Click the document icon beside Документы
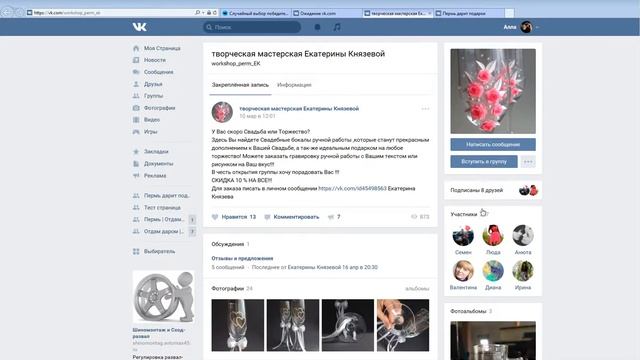The image size is (640, 360). tap(136, 164)
